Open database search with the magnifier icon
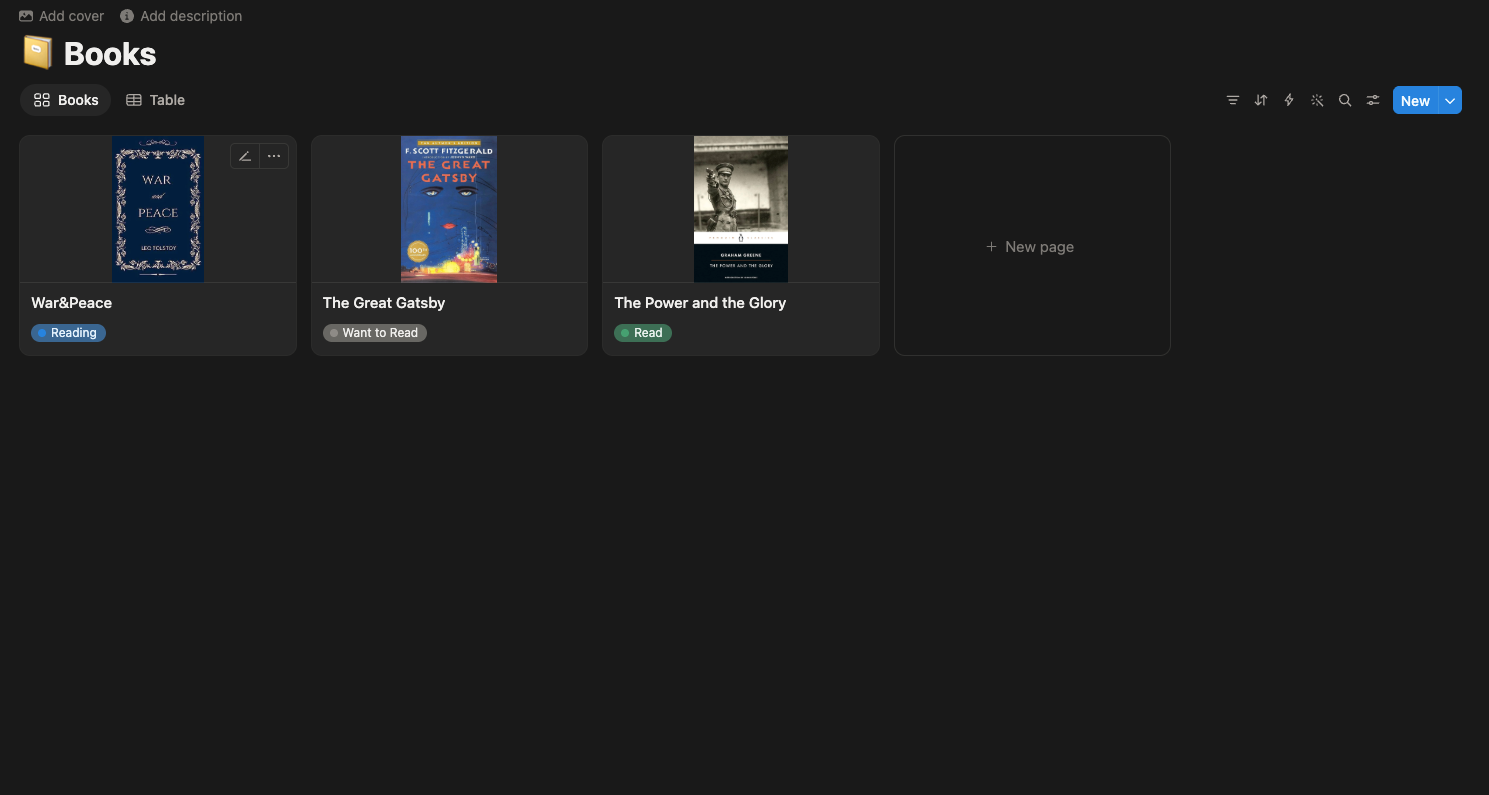1489x795 pixels. pyautogui.click(x=1345, y=100)
